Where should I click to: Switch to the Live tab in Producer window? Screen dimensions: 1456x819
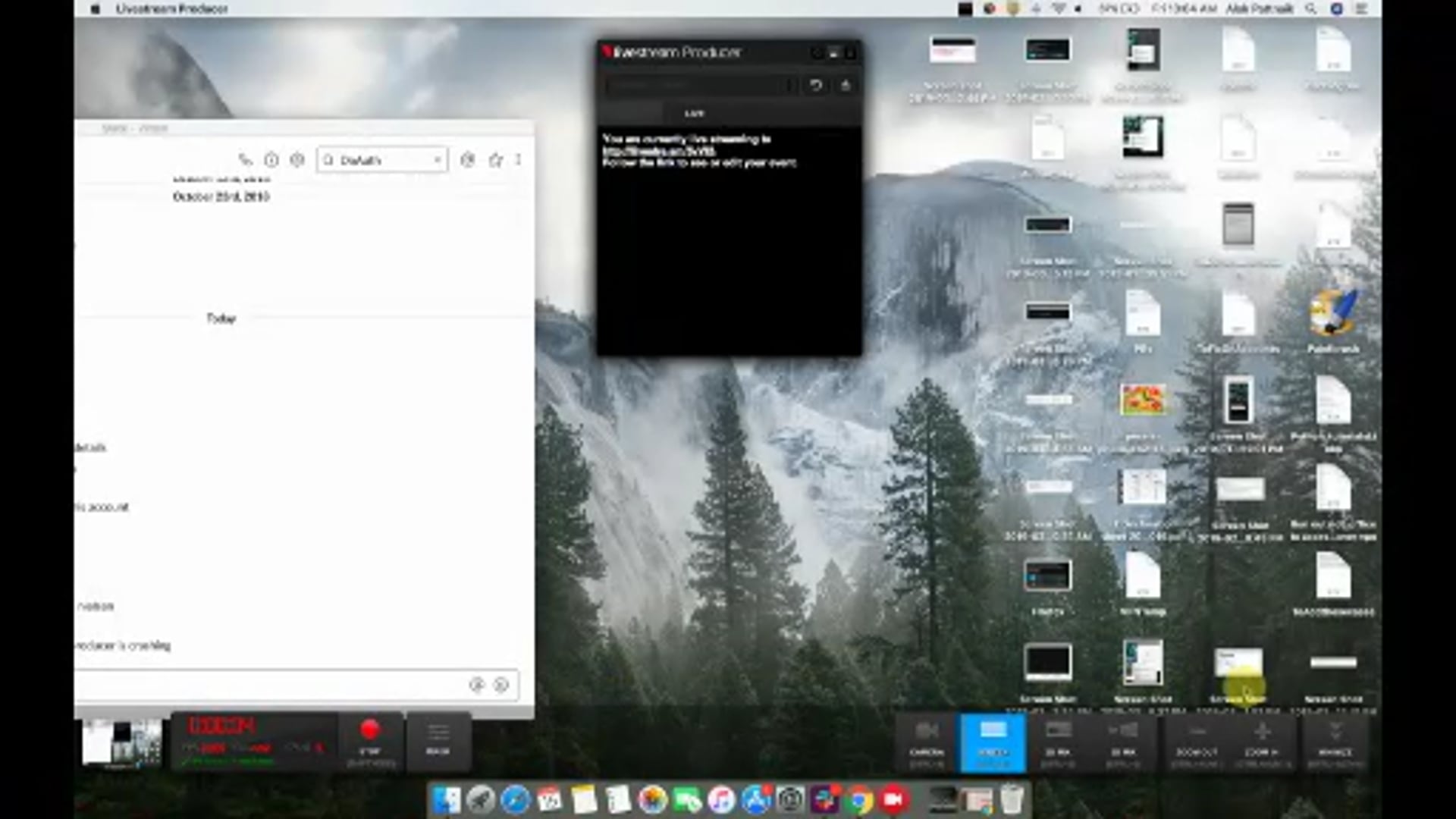point(695,113)
